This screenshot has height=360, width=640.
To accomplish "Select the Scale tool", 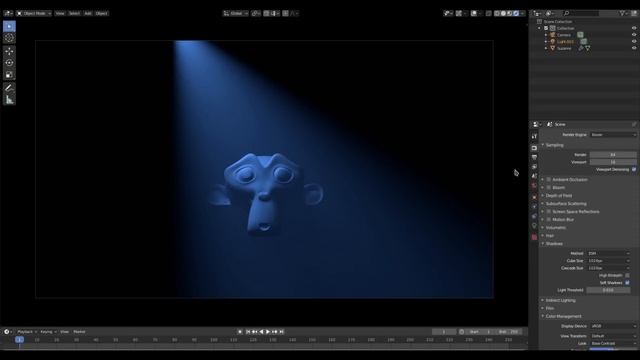I will [9, 75].
